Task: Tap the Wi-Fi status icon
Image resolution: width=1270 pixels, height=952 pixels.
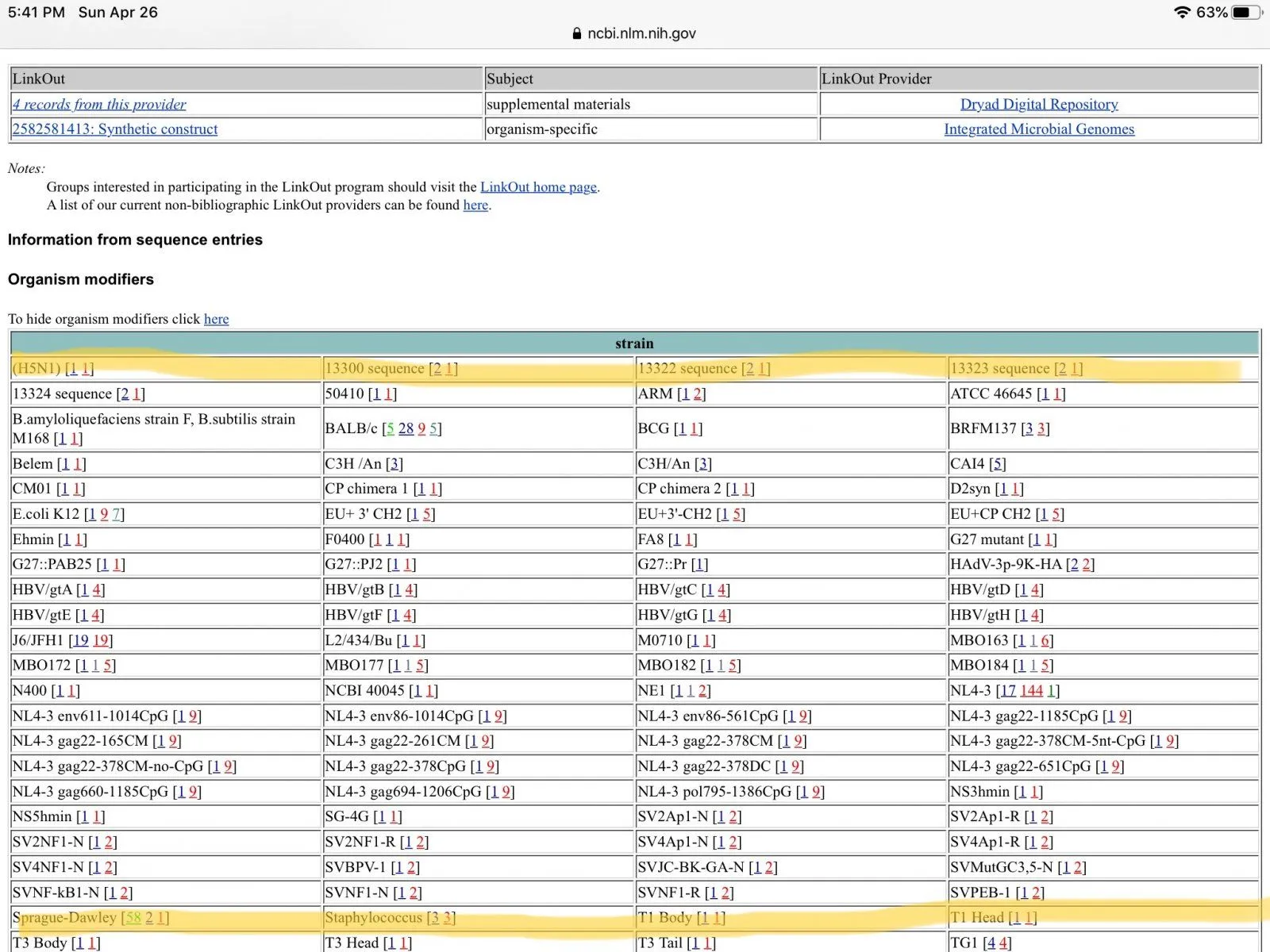Action: [x=1182, y=12]
